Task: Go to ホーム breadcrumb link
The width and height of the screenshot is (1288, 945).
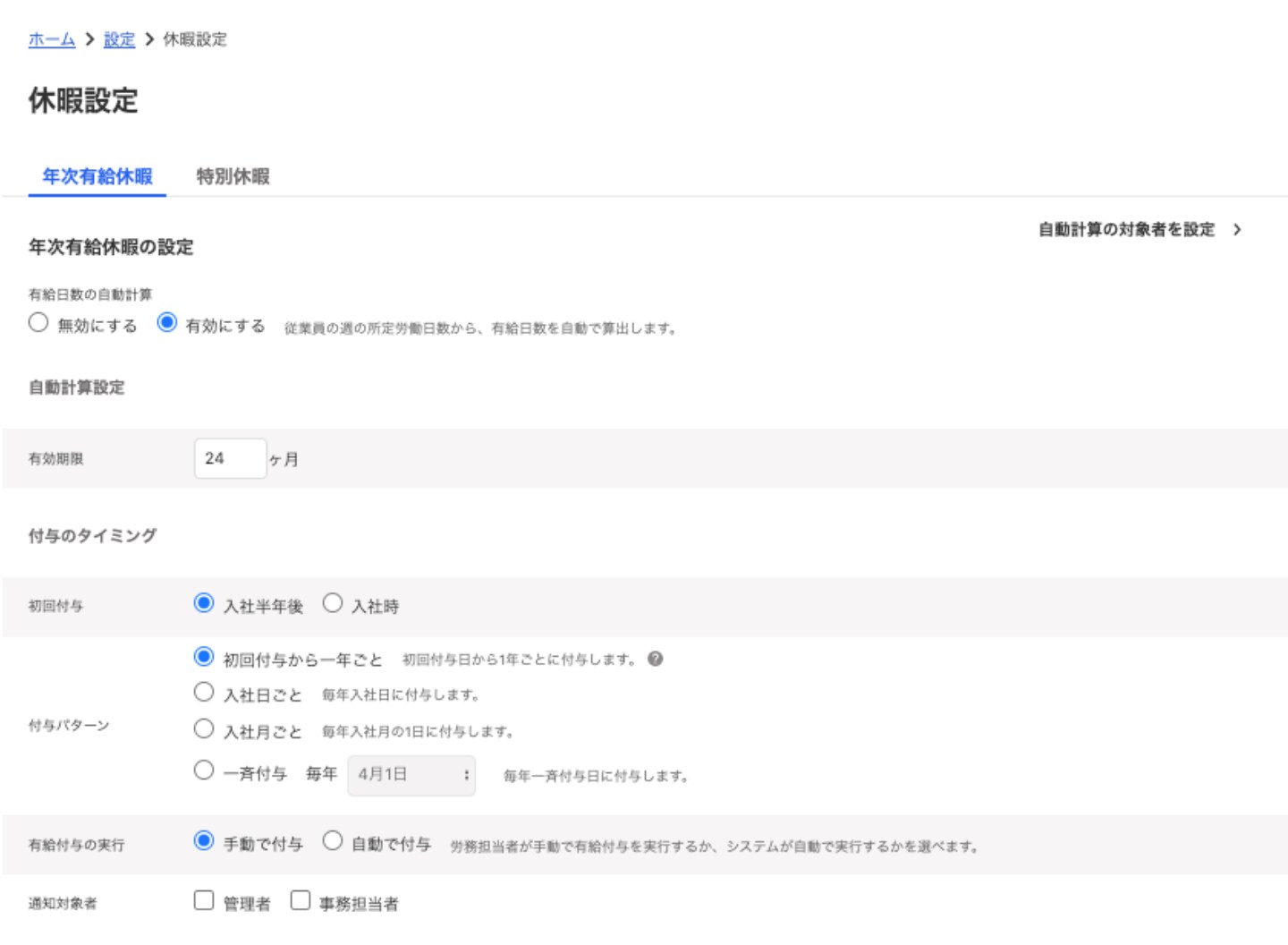Action: (52, 39)
